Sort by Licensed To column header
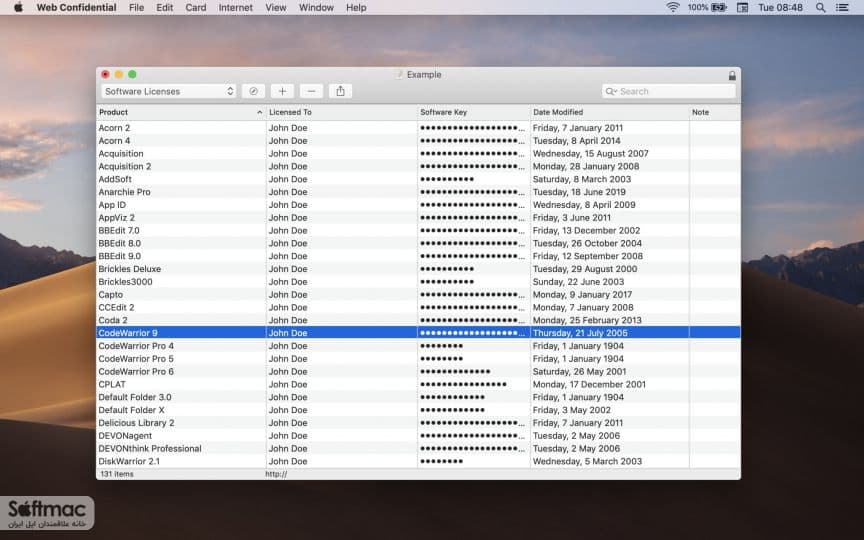The height and width of the screenshot is (540, 864). (342, 112)
